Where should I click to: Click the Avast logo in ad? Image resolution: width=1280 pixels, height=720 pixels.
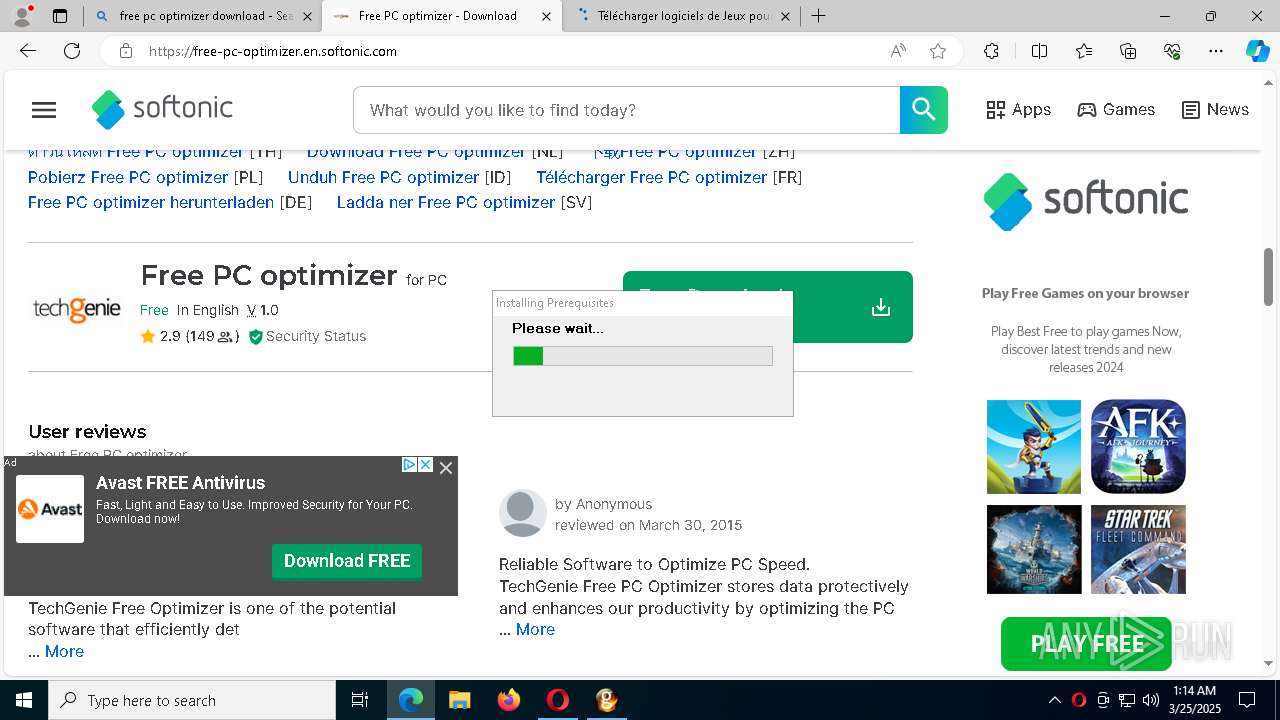[x=50, y=509]
